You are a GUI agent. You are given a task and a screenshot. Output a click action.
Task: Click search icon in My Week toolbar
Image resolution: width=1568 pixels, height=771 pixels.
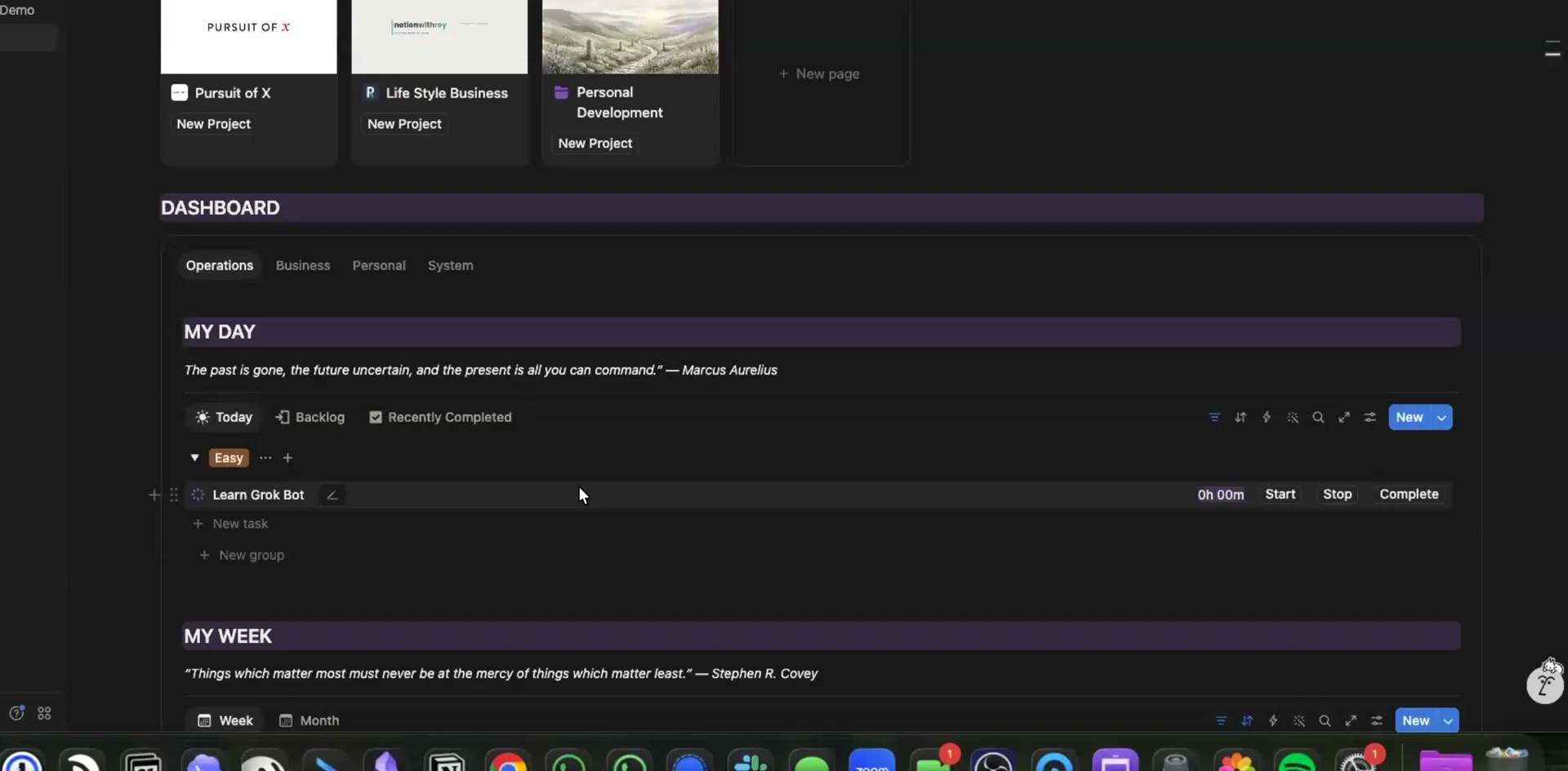click(x=1325, y=720)
